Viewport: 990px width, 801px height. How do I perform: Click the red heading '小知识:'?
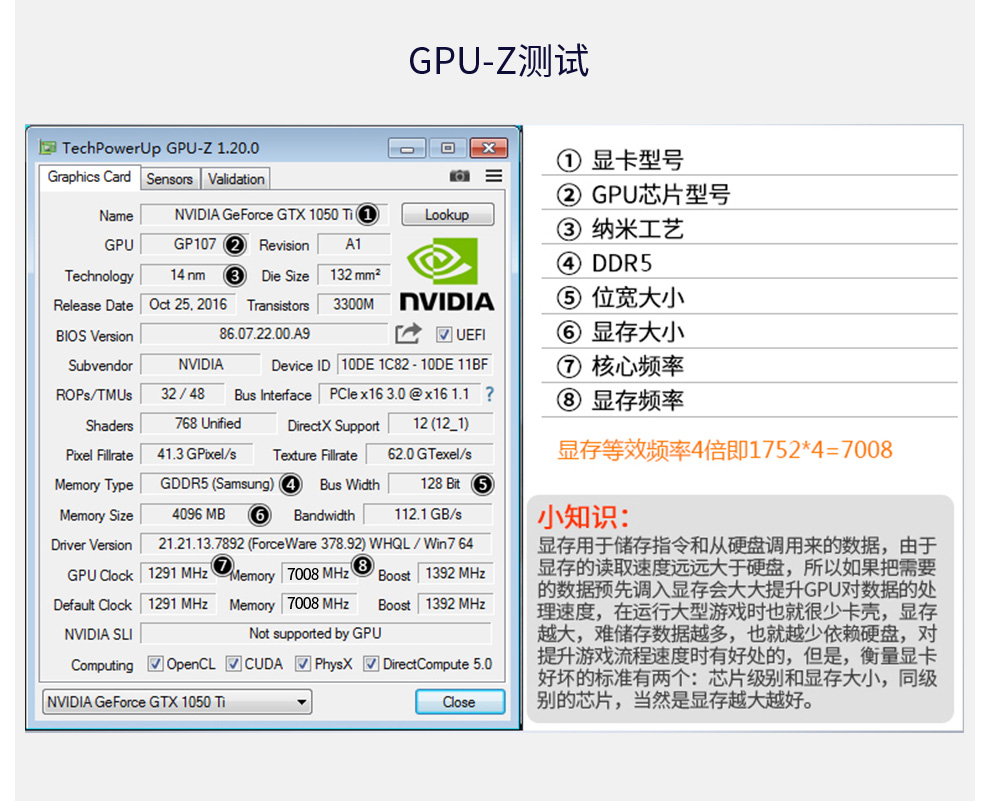583,517
